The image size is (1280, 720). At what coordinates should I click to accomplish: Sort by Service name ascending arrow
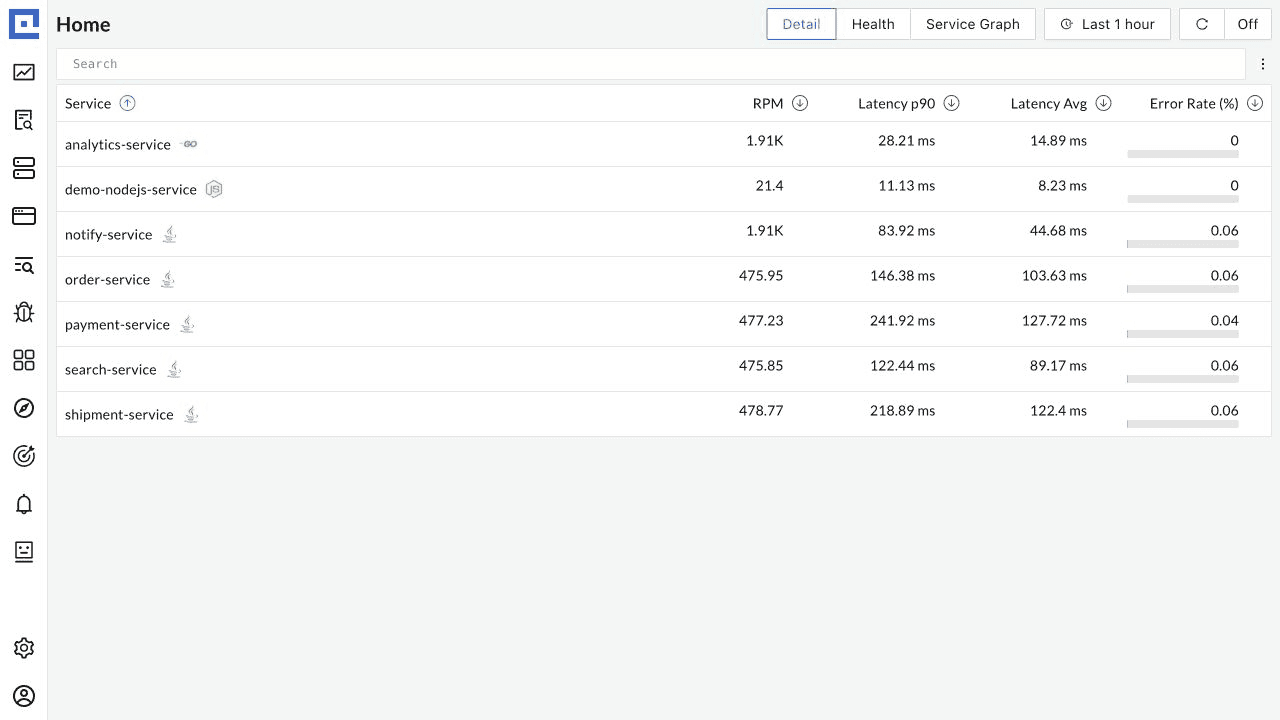tap(127, 103)
